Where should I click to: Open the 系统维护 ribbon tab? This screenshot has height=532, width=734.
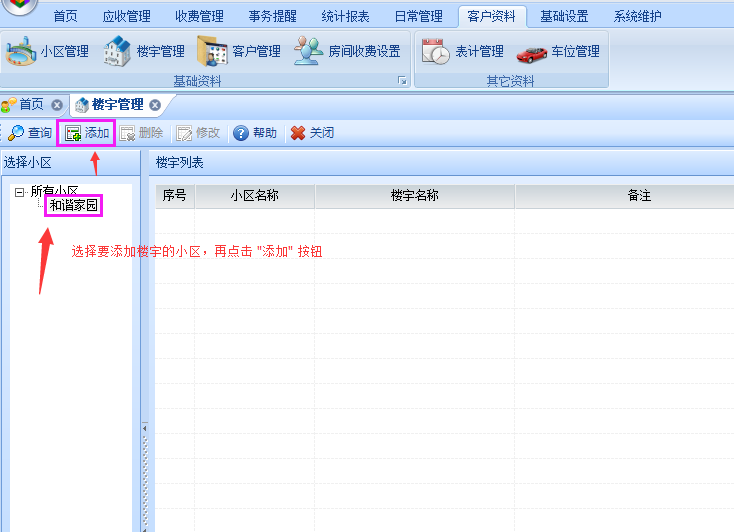tap(638, 16)
